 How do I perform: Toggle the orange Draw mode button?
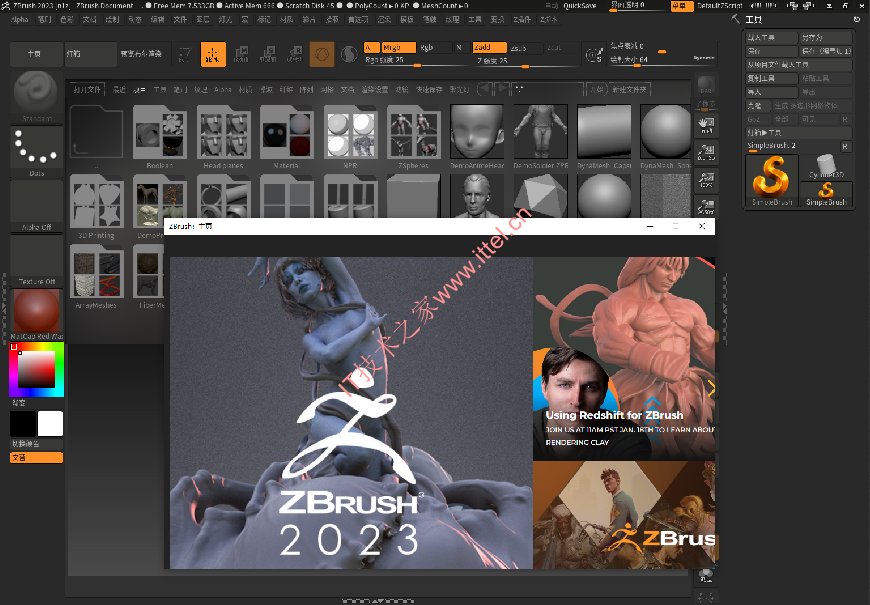pyautogui.click(x=213, y=54)
